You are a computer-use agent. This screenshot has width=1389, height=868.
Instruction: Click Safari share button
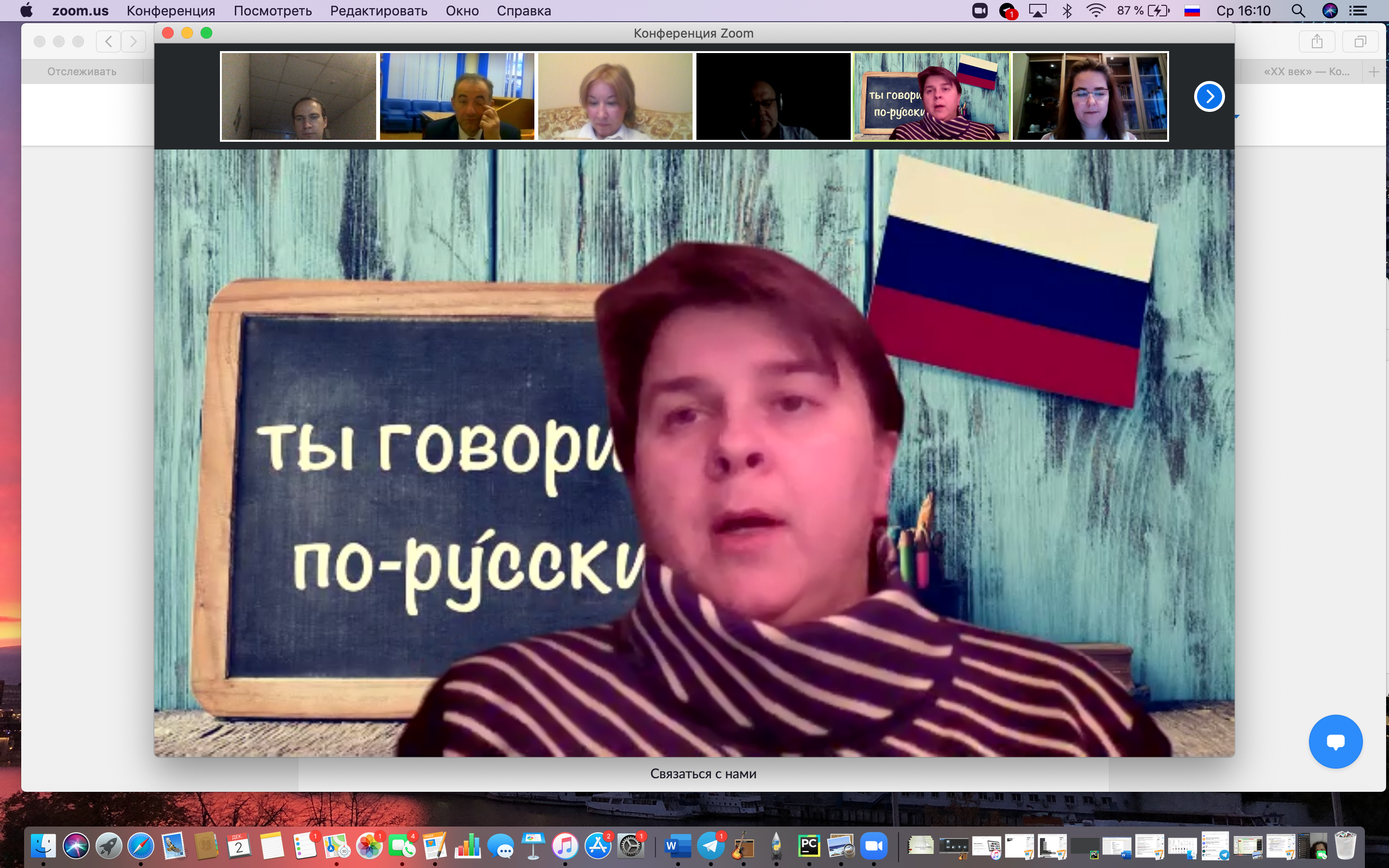tap(1317, 41)
